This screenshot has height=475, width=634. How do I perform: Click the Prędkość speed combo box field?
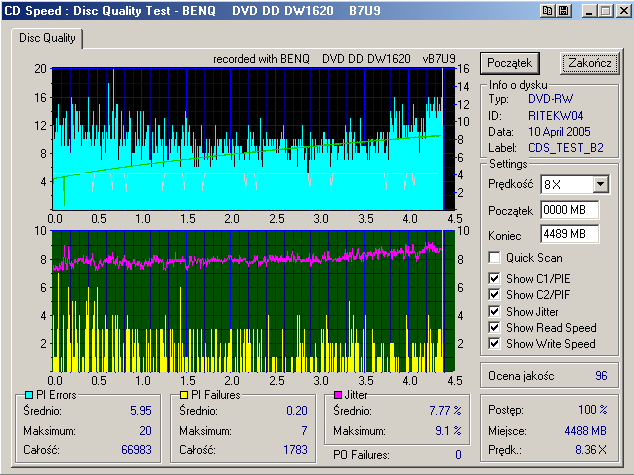click(x=575, y=184)
